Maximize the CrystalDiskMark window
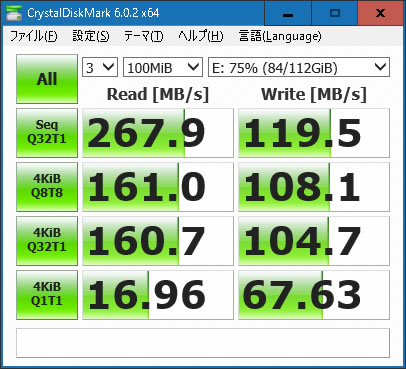 [334, 13]
